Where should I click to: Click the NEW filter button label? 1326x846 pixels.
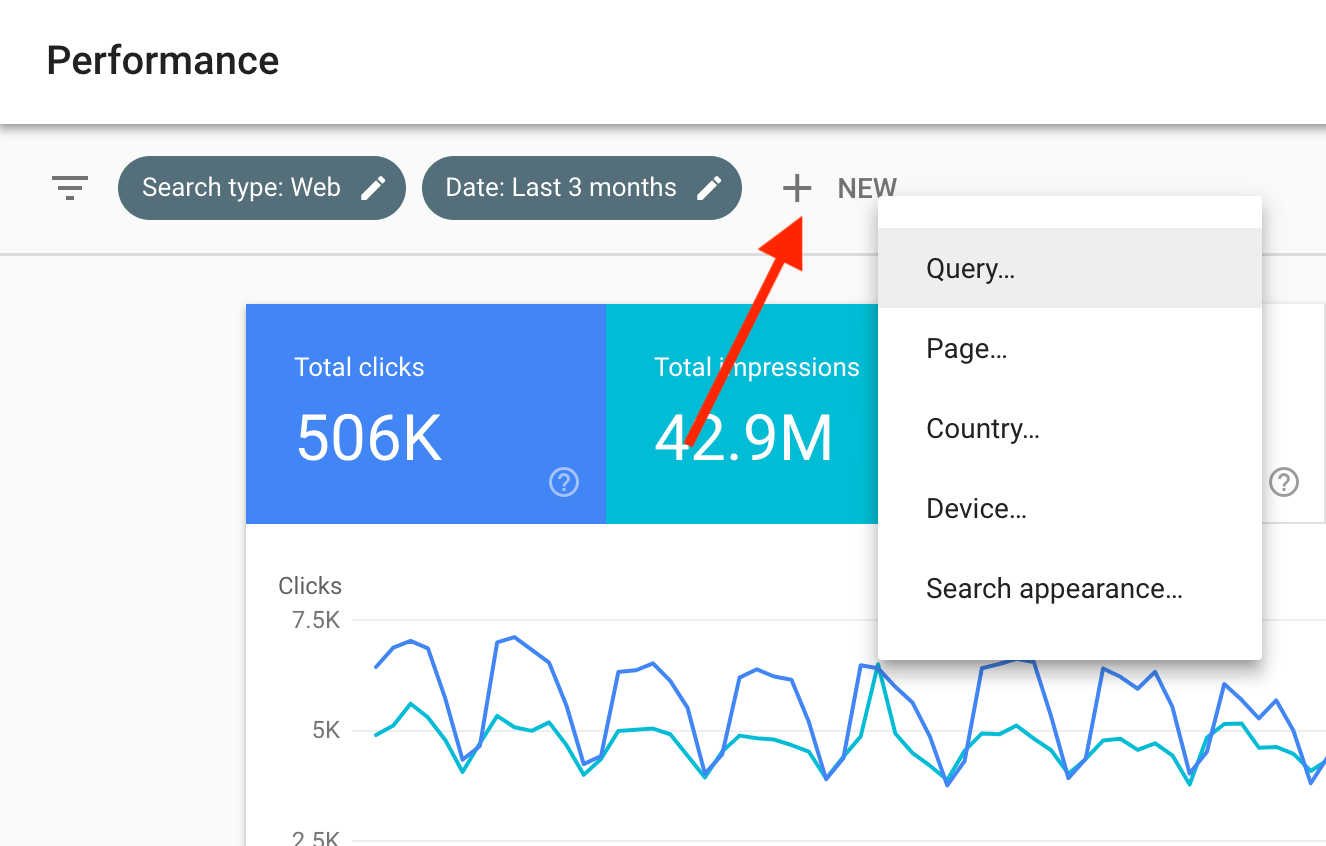coord(867,188)
